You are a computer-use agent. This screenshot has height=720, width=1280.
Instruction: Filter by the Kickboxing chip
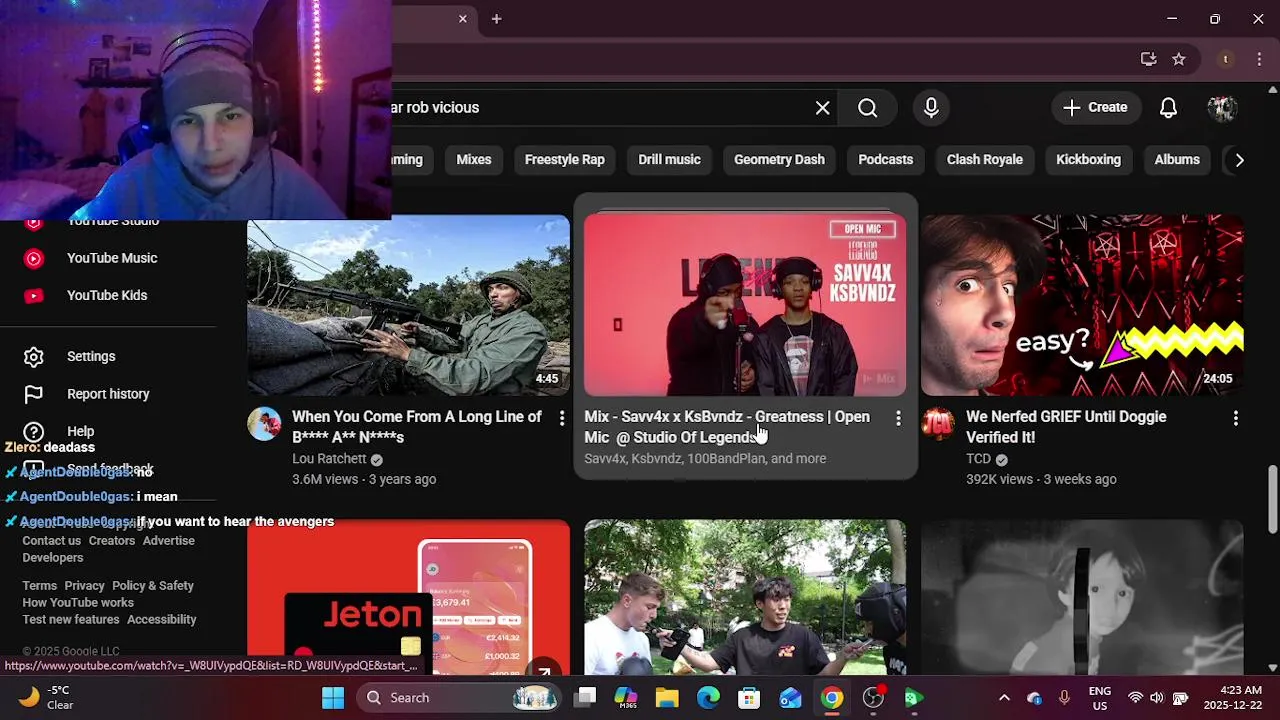point(1088,159)
